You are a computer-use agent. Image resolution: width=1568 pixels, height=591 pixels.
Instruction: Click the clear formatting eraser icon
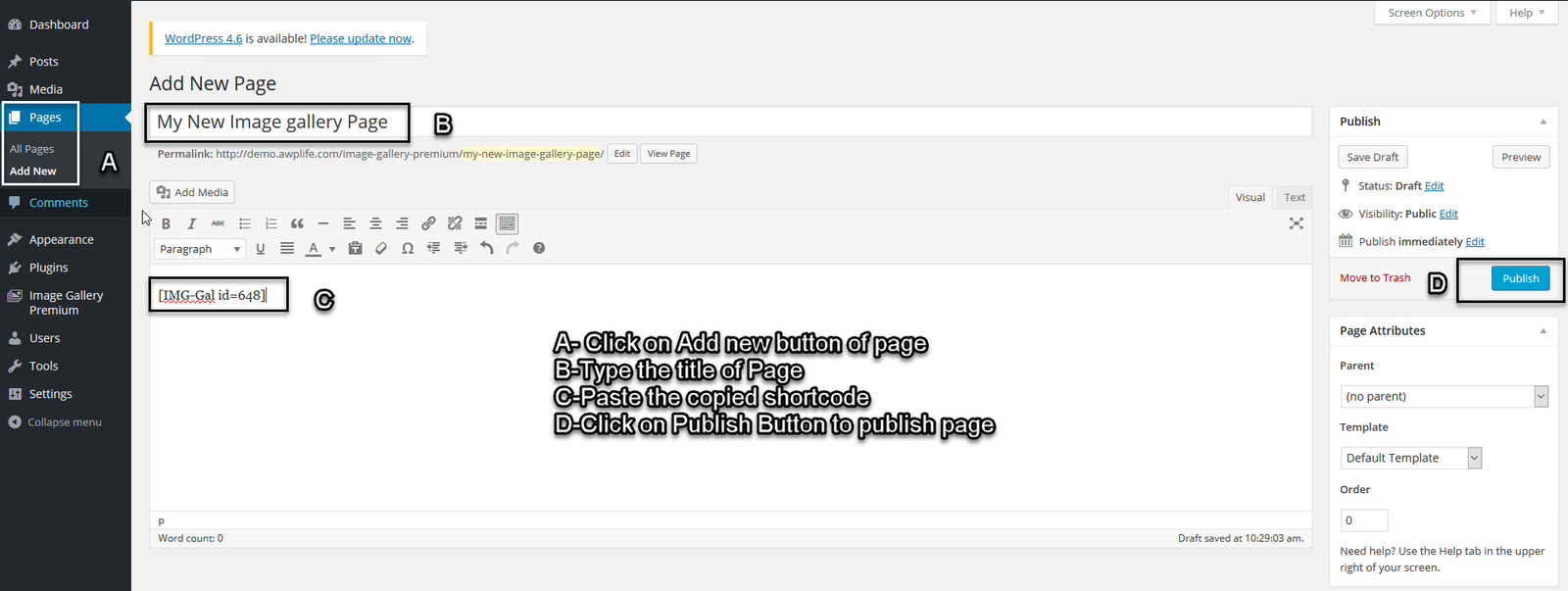pyautogui.click(x=381, y=249)
